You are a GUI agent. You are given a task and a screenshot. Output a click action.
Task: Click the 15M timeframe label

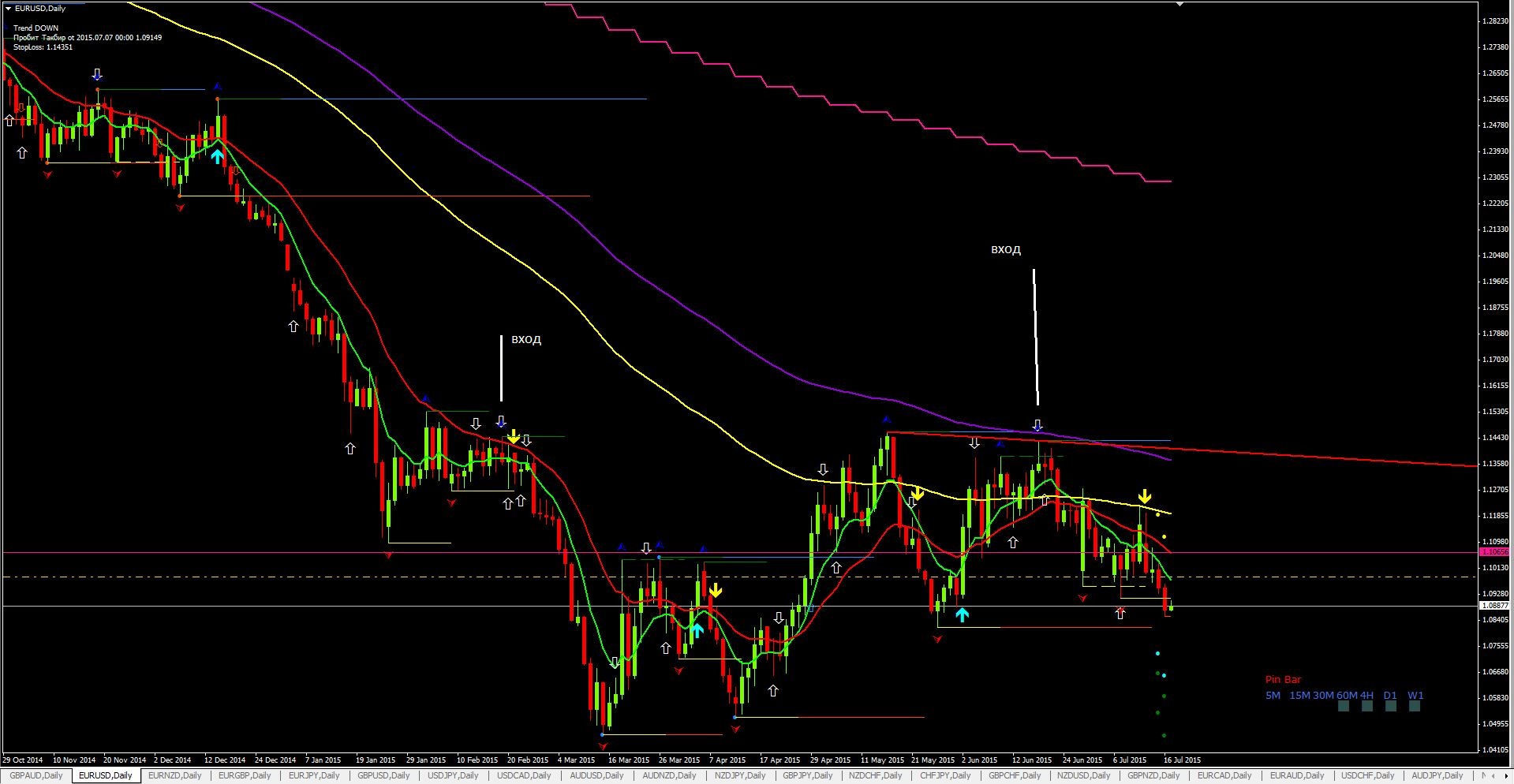click(x=1299, y=696)
